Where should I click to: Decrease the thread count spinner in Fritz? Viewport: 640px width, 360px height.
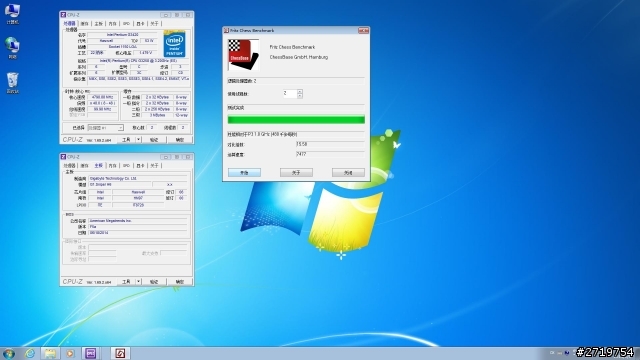click(x=300, y=96)
